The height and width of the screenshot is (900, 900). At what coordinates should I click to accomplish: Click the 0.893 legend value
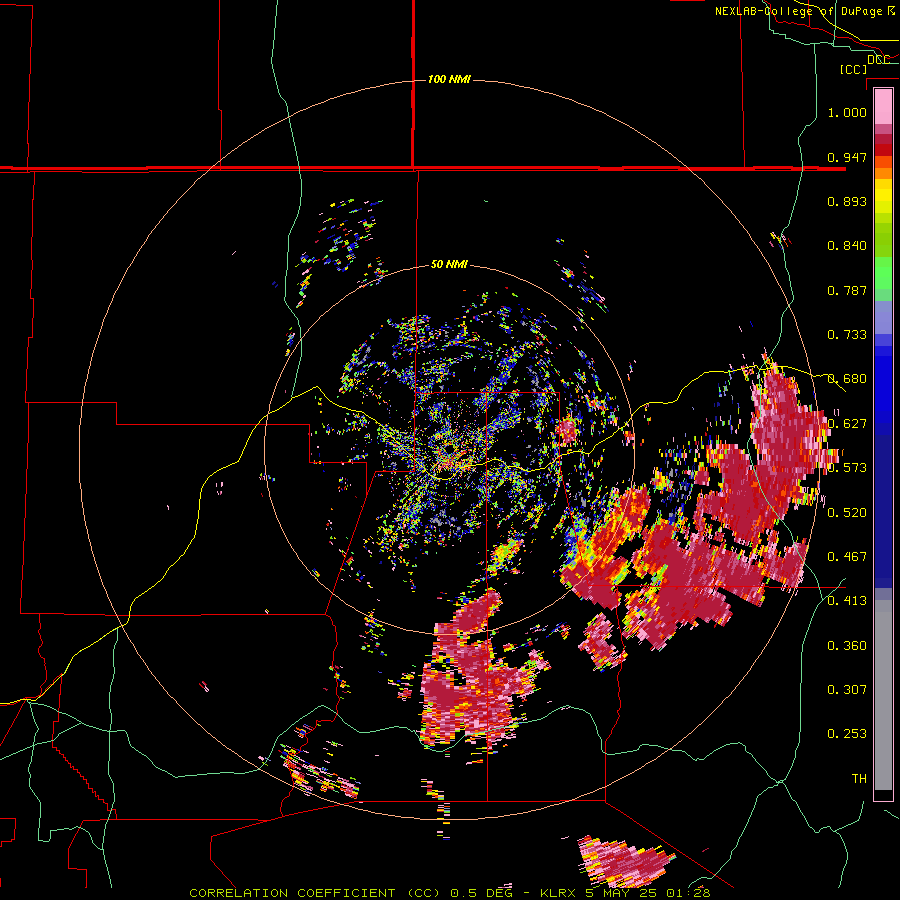coord(847,201)
